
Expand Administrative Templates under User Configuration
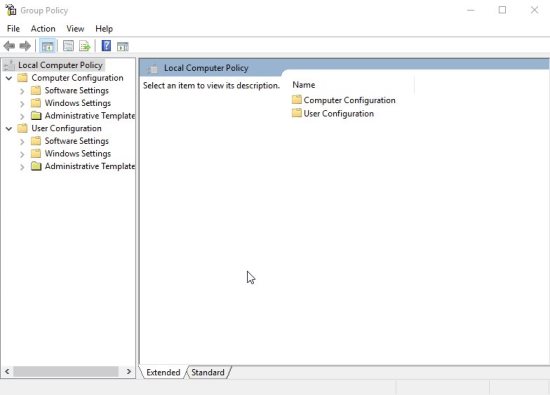point(22,167)
